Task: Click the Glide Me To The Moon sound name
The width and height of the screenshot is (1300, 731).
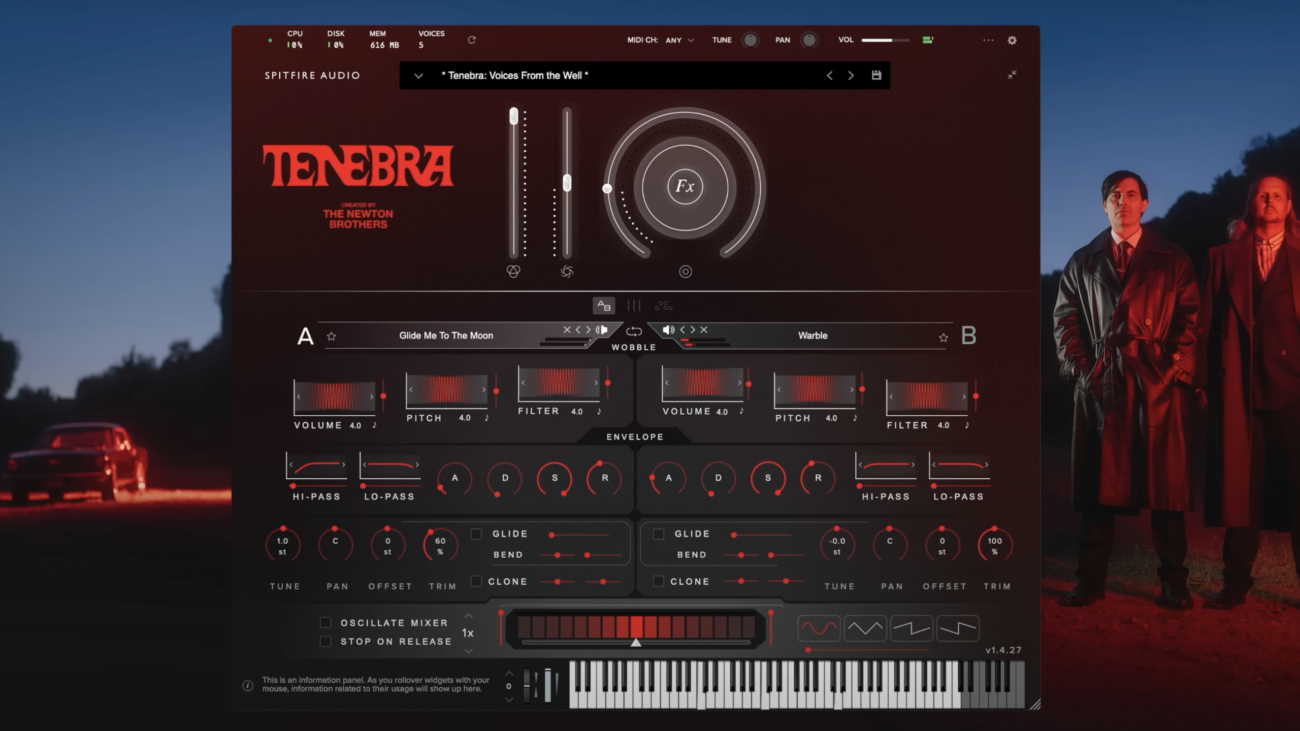Action: pos(446,336)
